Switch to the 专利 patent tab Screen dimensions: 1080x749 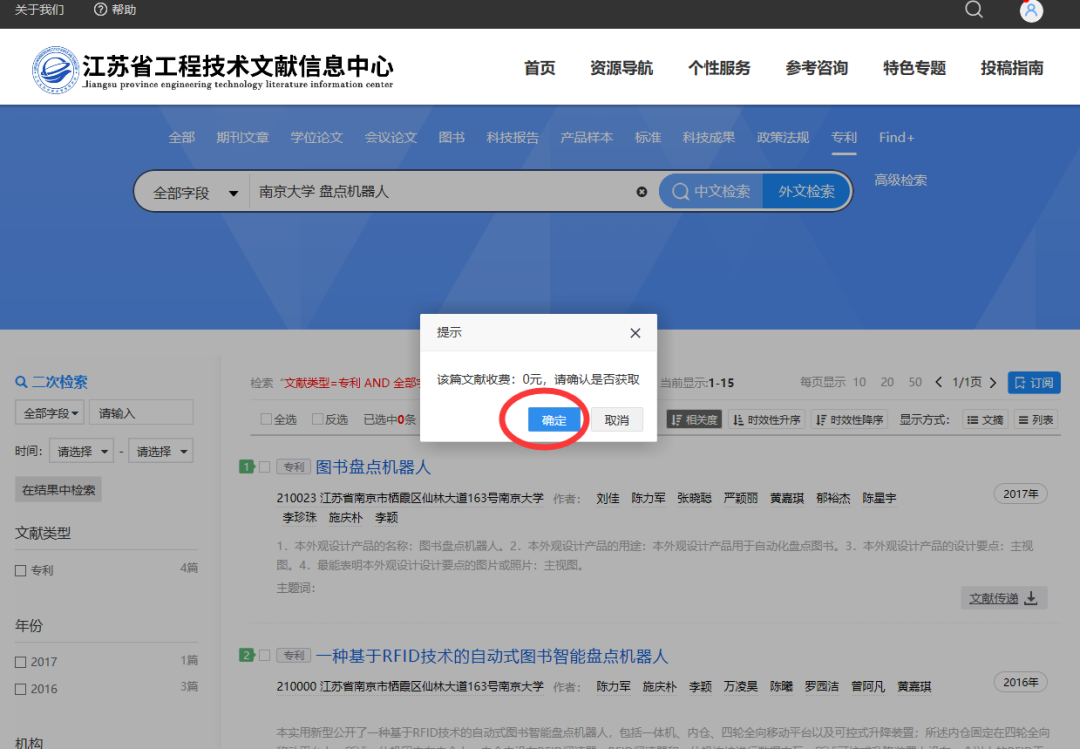pos(843,138)
